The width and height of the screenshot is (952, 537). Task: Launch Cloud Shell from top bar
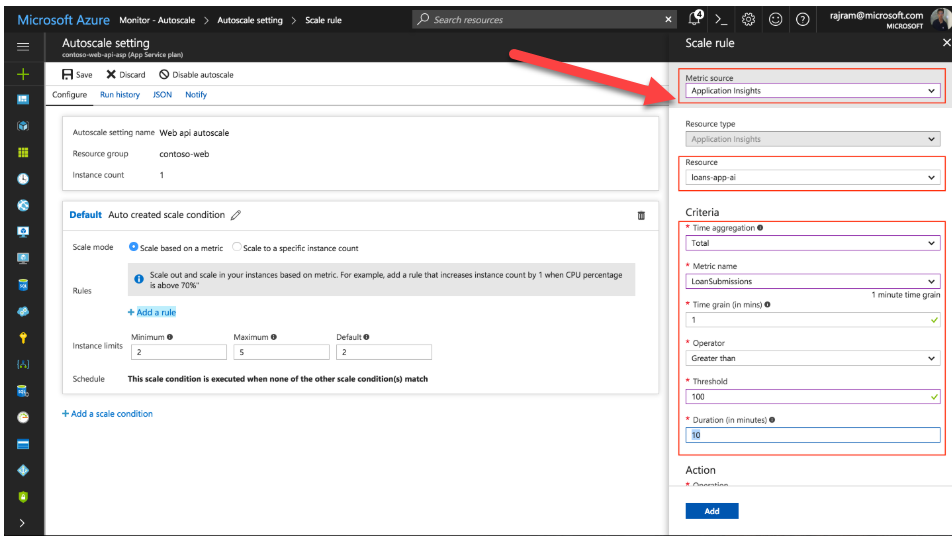pyautogui.click(x=721, y=20)
